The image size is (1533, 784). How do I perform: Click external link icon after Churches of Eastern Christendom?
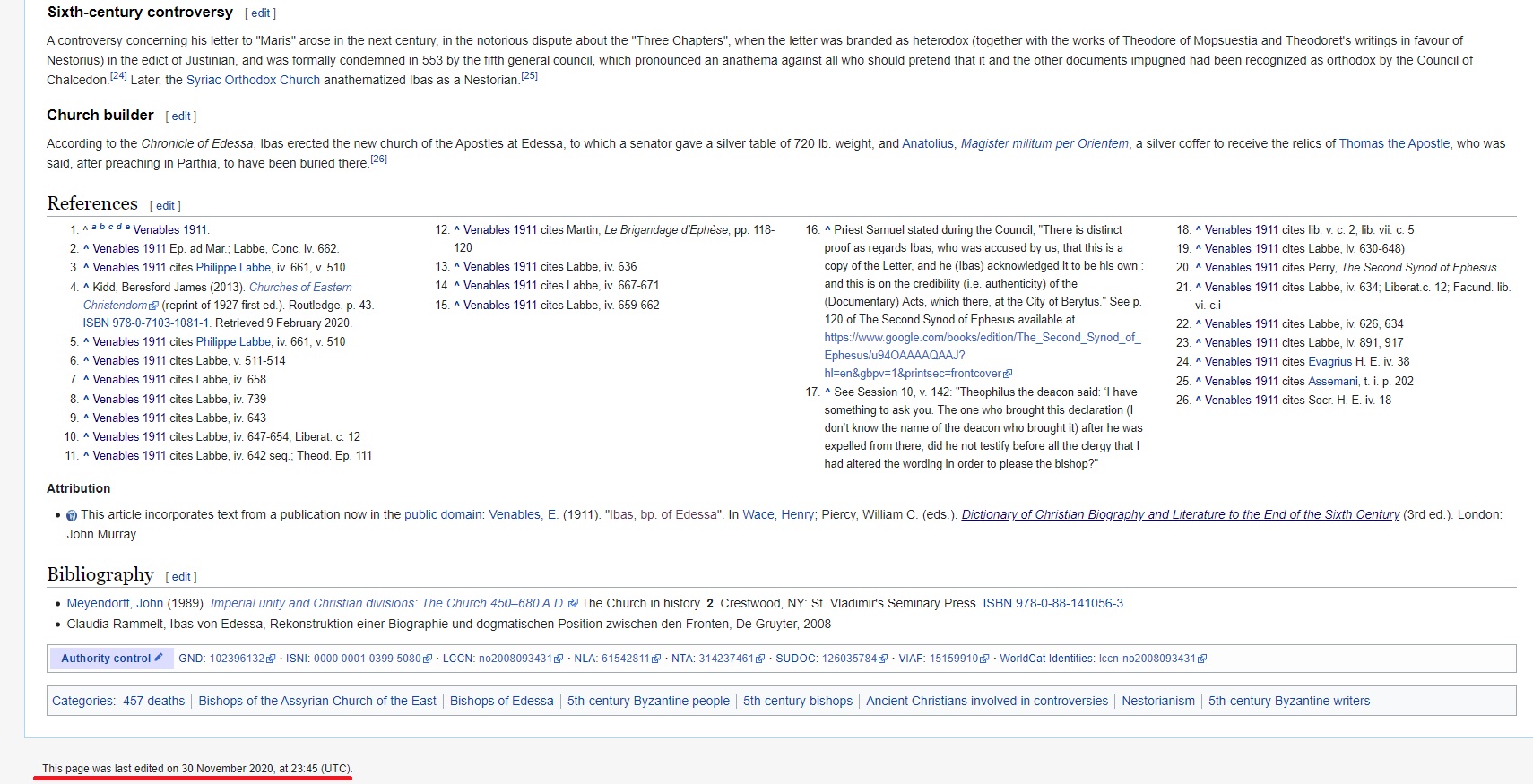tap(153, 306)
